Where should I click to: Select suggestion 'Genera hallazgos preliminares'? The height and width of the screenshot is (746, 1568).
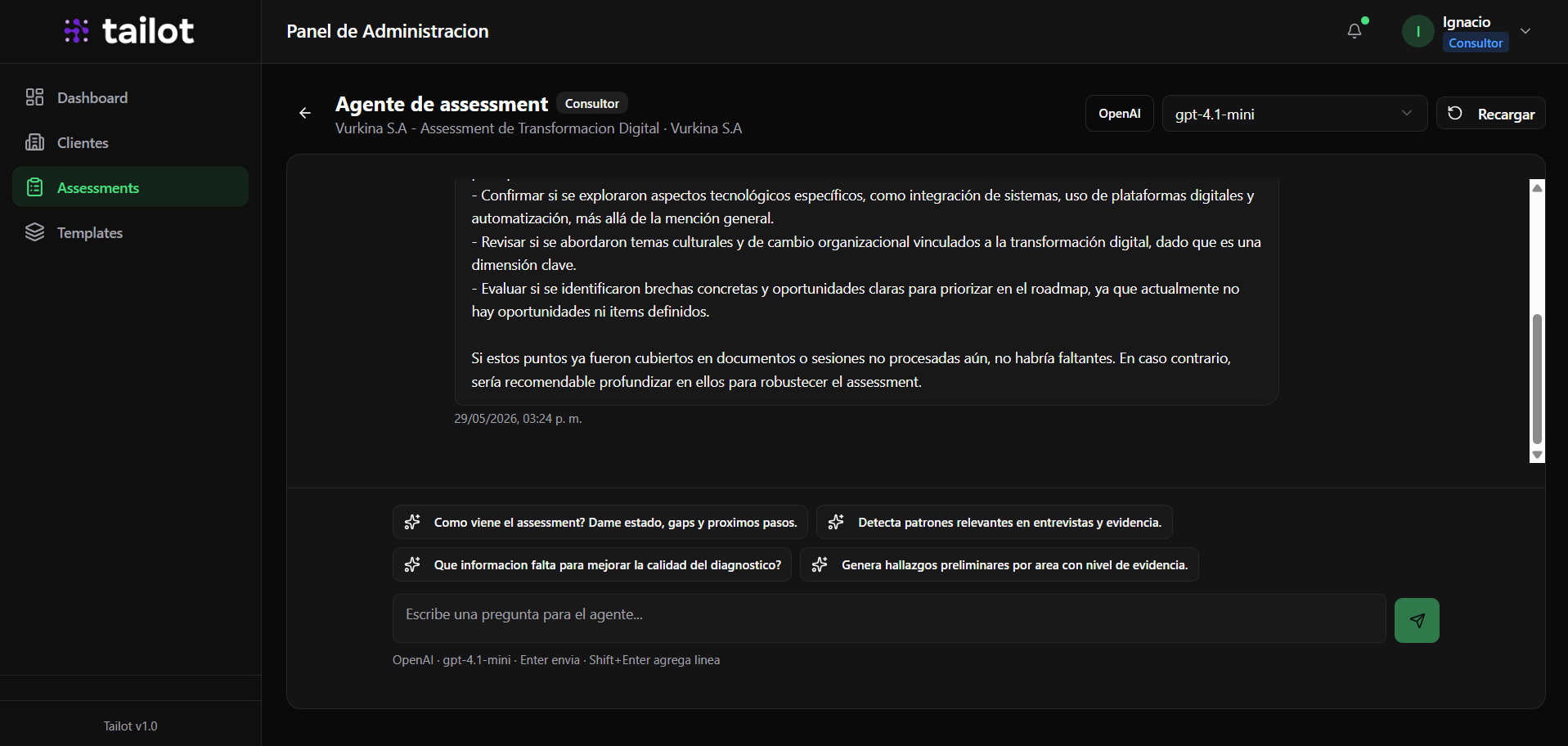[x=1000, y=565]
